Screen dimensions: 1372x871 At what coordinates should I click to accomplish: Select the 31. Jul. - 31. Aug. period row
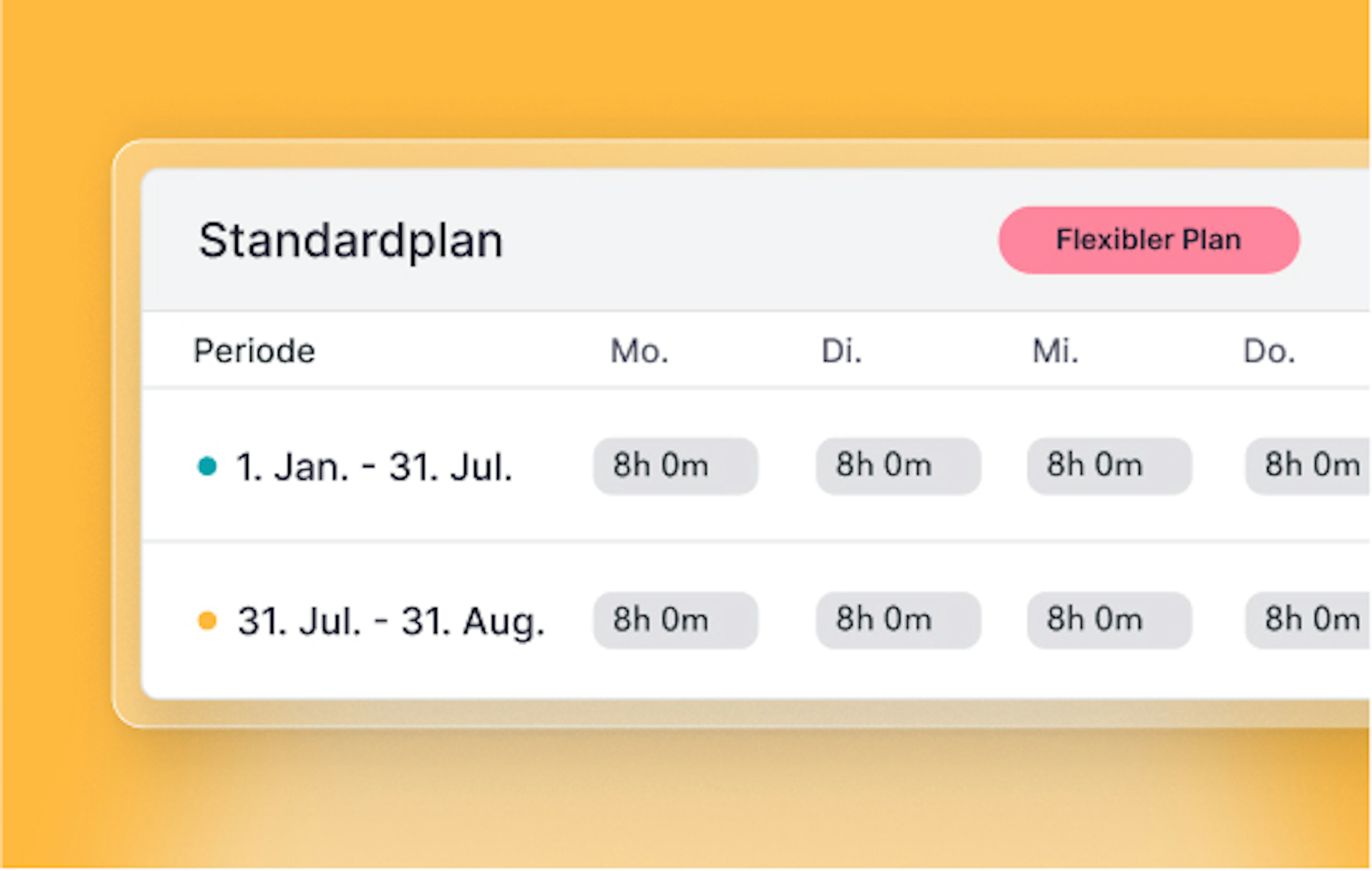(756, 620)
